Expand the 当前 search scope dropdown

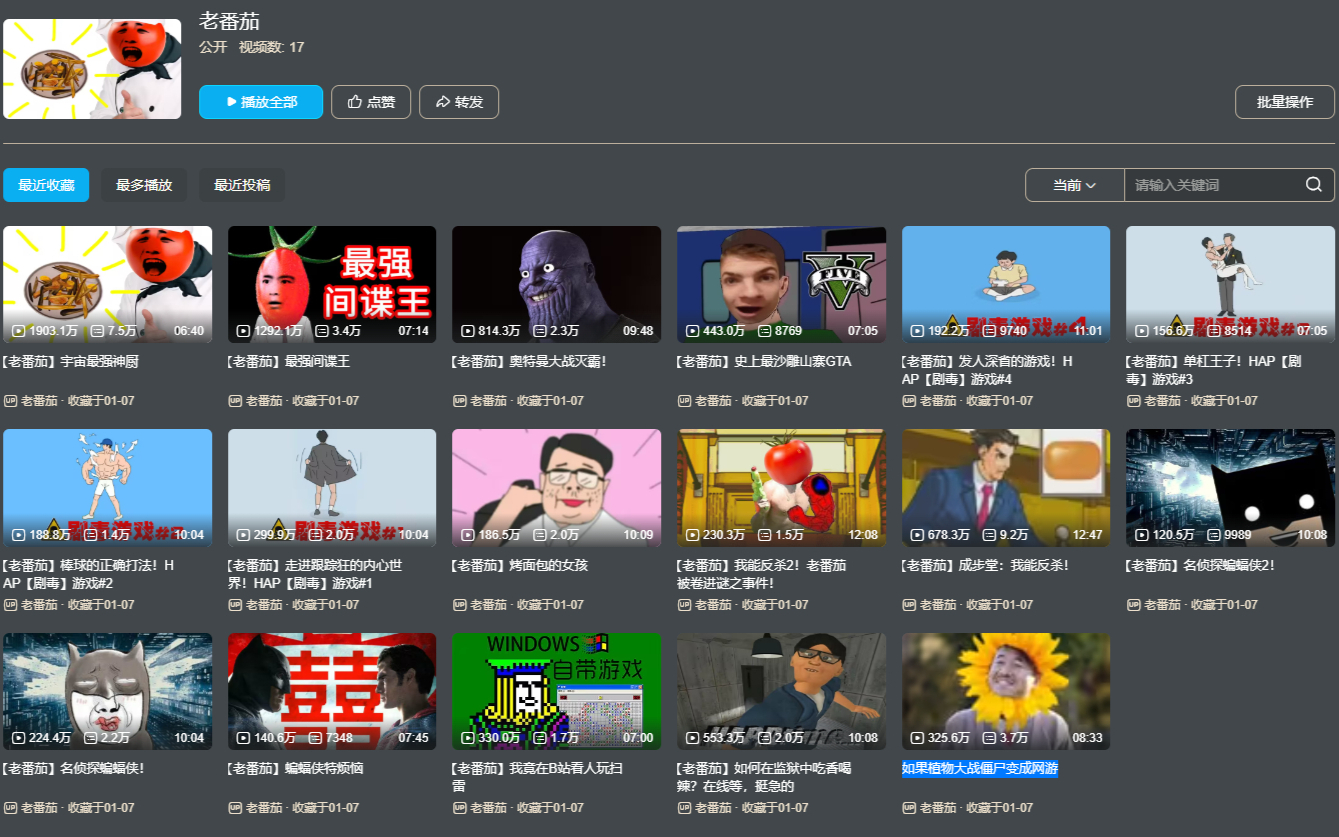(x=1074, y=185)
